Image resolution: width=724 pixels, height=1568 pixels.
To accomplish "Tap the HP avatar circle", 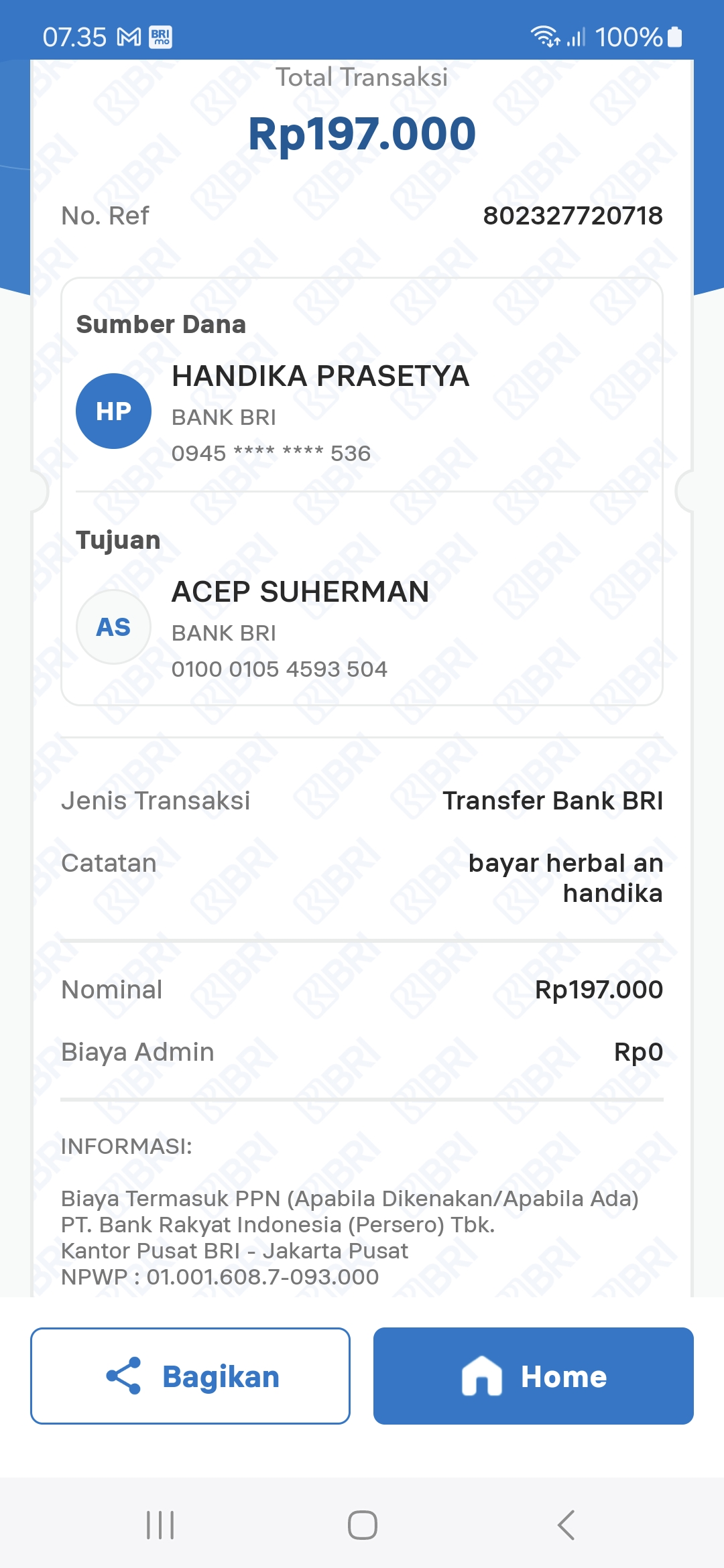I will (113, 411).
